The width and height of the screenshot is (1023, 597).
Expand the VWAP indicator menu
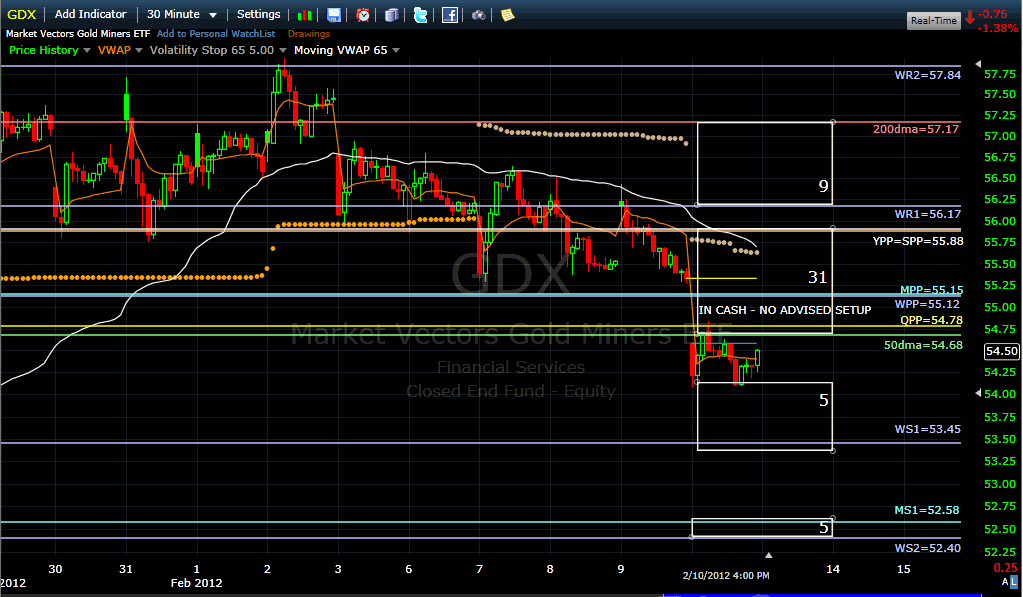(138, 50)
